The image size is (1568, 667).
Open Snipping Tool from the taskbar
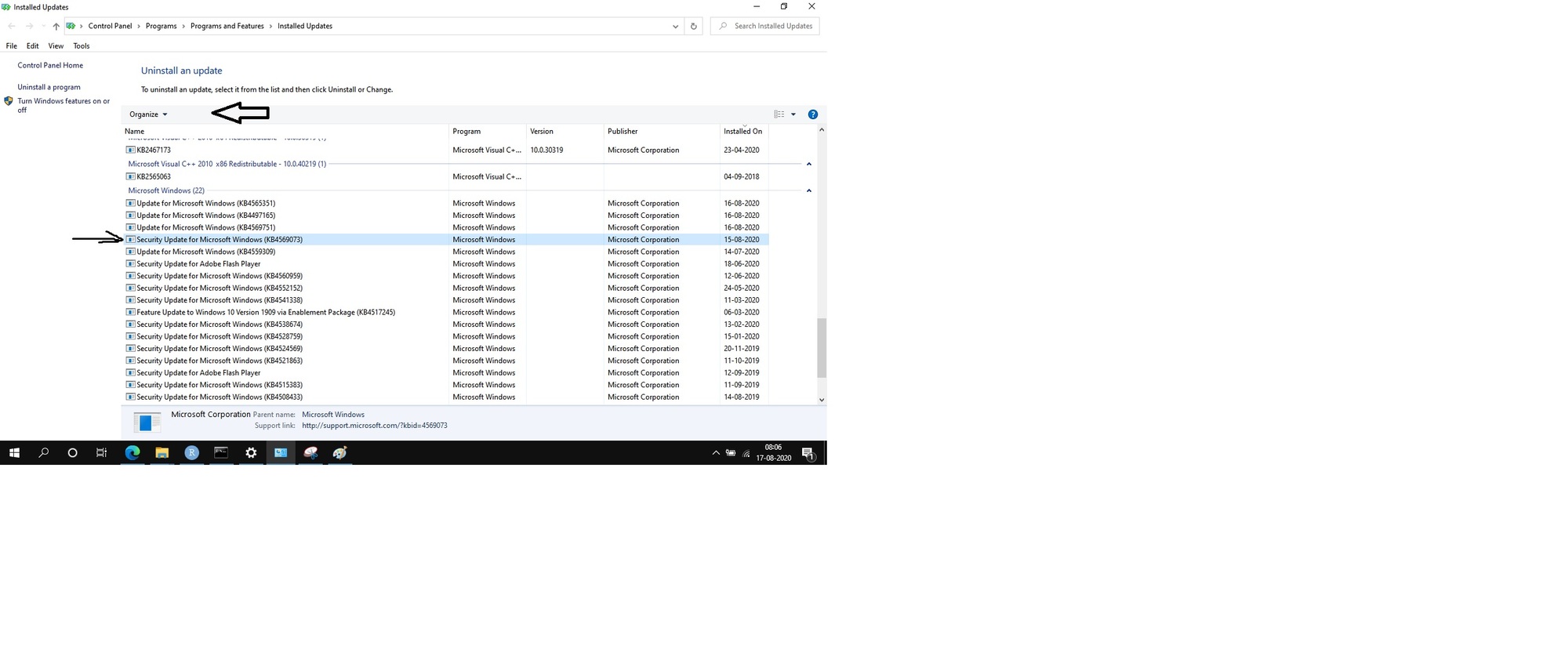[x=310, y=452]
